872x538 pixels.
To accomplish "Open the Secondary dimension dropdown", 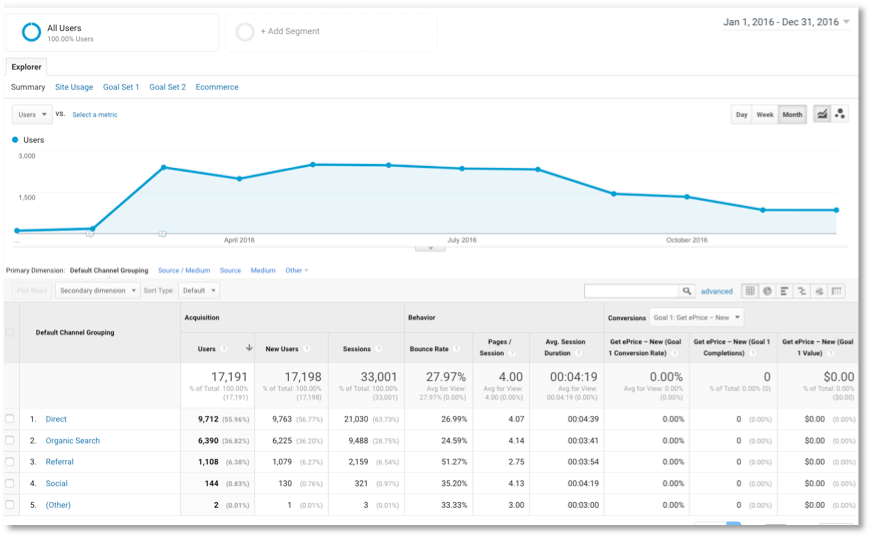I will click(x=97, y=290).
